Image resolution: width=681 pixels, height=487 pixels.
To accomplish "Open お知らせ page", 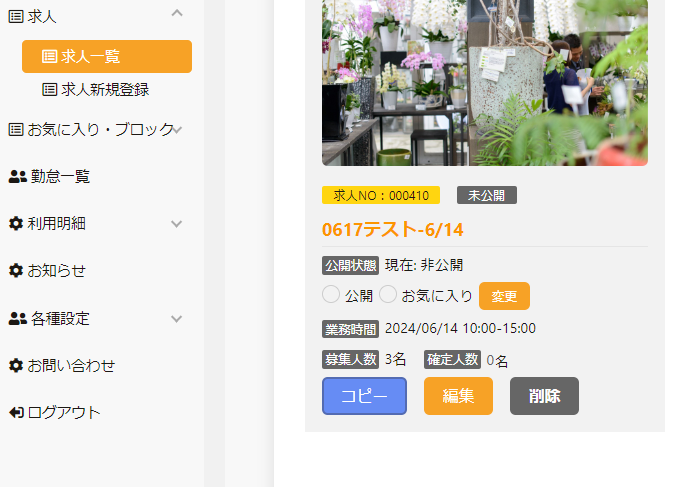I will point(47,270).
